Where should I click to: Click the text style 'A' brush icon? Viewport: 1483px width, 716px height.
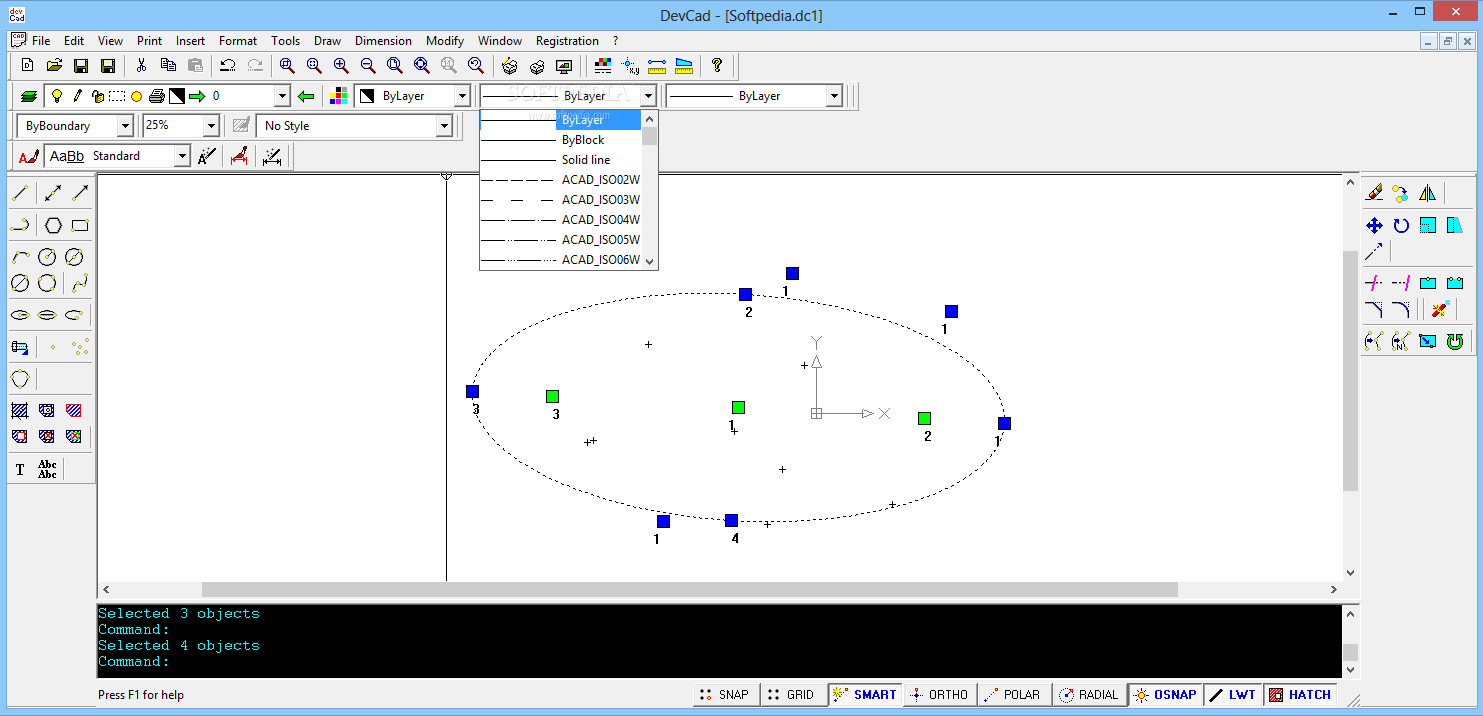29,156
